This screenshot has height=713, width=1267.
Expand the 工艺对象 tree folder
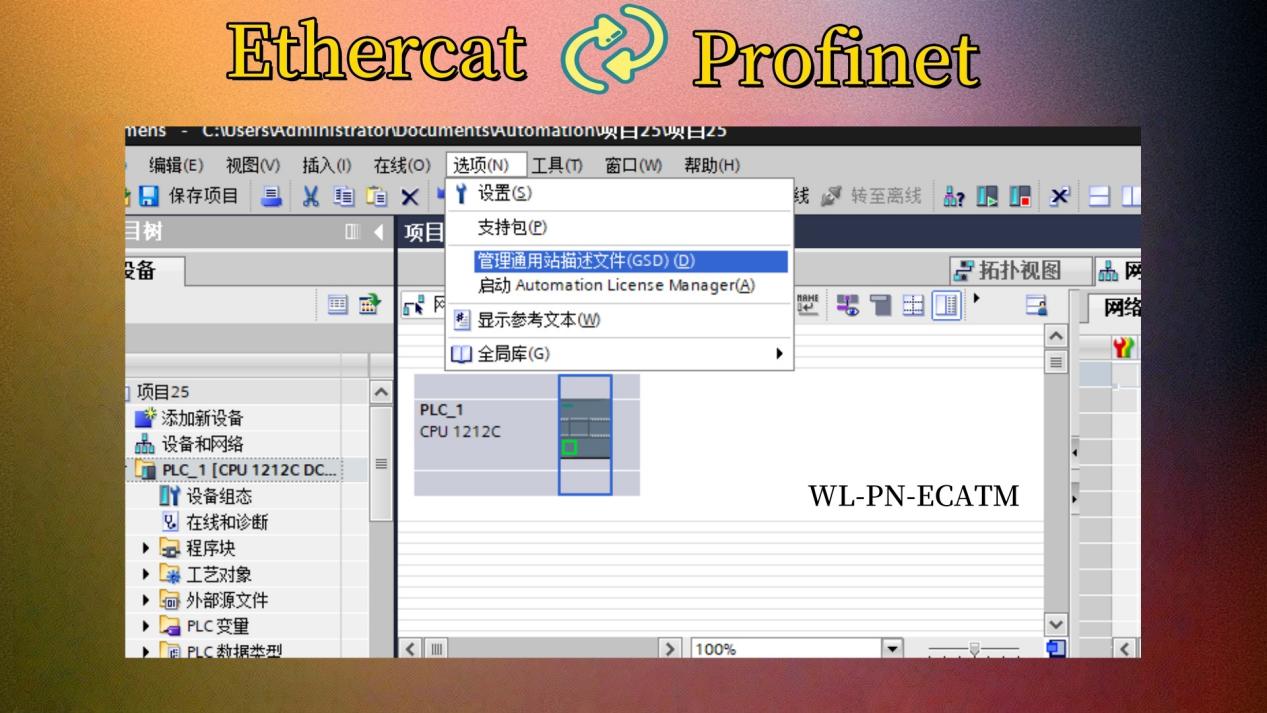(146, 574)
